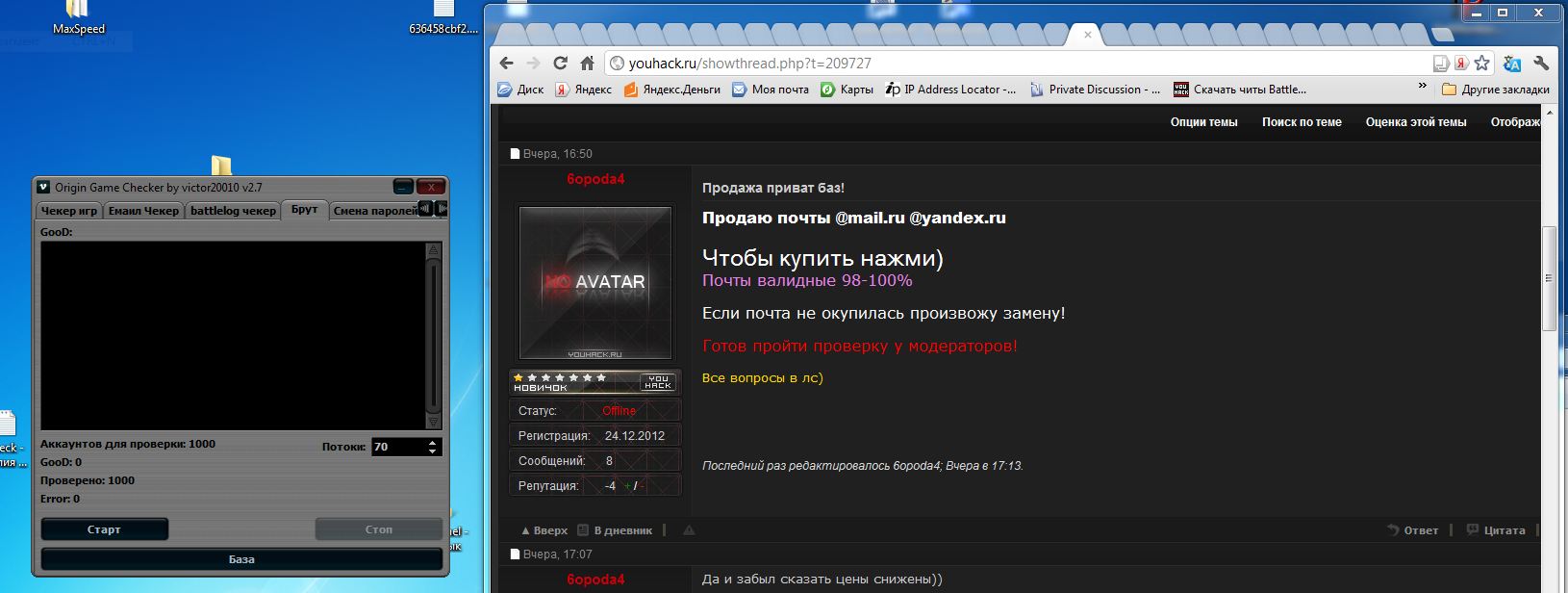
Task: Click the page icon in the address bar
Action: [x=1441, y=64]
